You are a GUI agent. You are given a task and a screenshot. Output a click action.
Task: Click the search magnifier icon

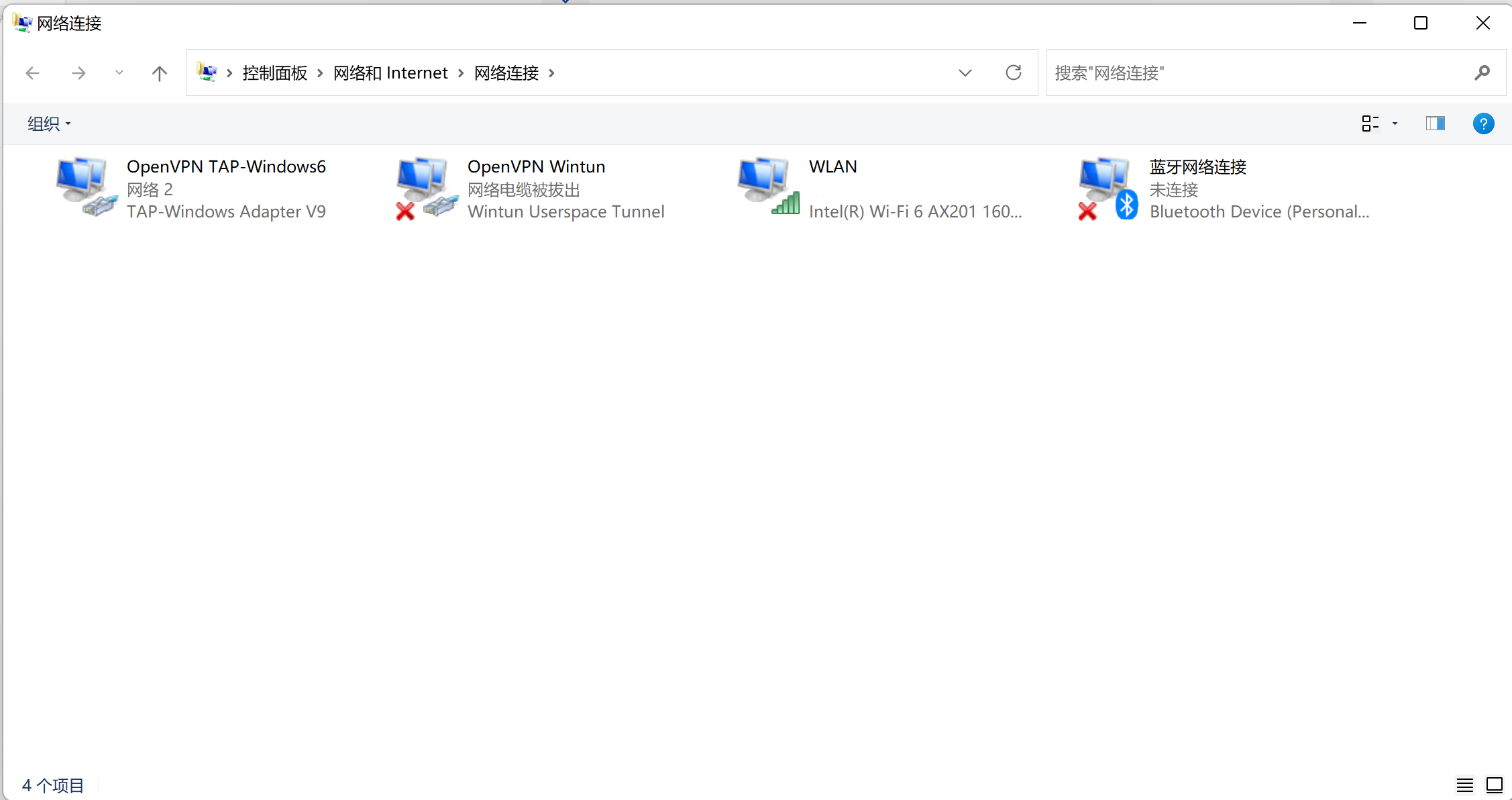tap(1482, 72)
